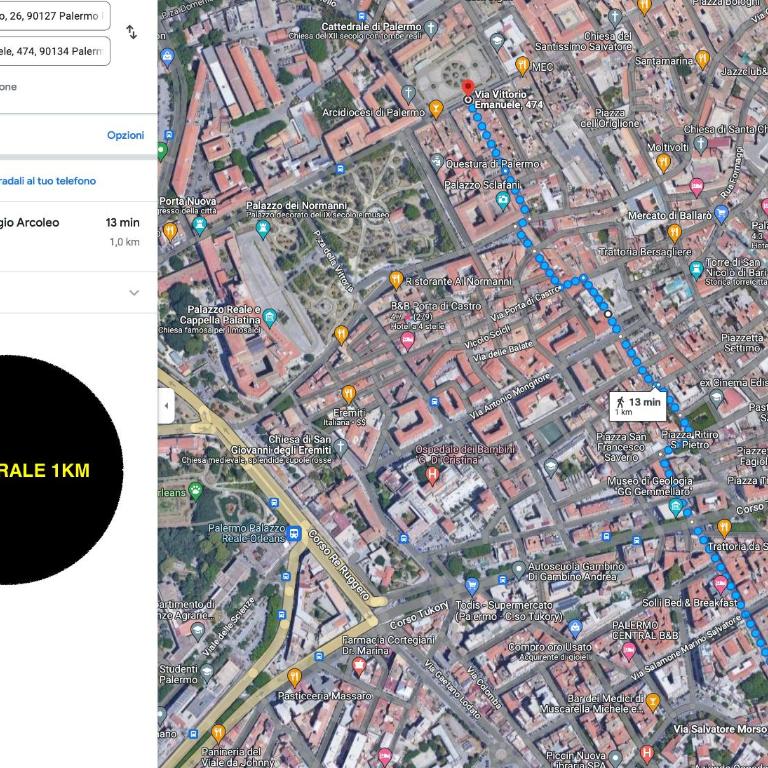The image size is (768, 768).
Task: Click the Bar dei Medici di Muscarella marker
Action: pos(652,701)
